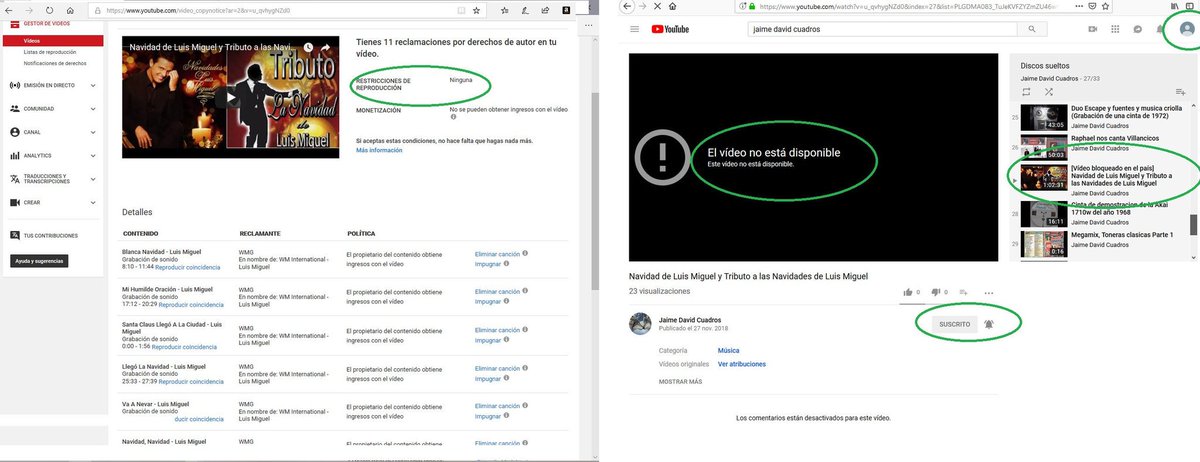Open the YouTube apps grid
Viewport: 1200px width, 462px height.
(x=1115, y=29)
